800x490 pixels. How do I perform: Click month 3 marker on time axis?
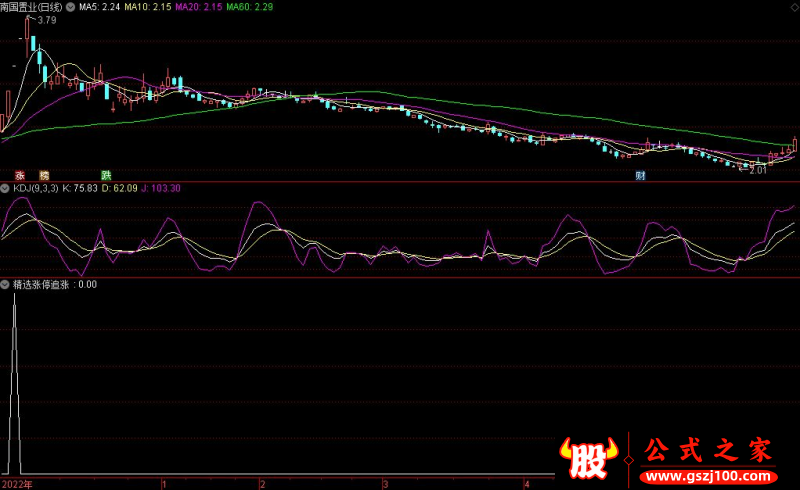[x=384, y=483]
